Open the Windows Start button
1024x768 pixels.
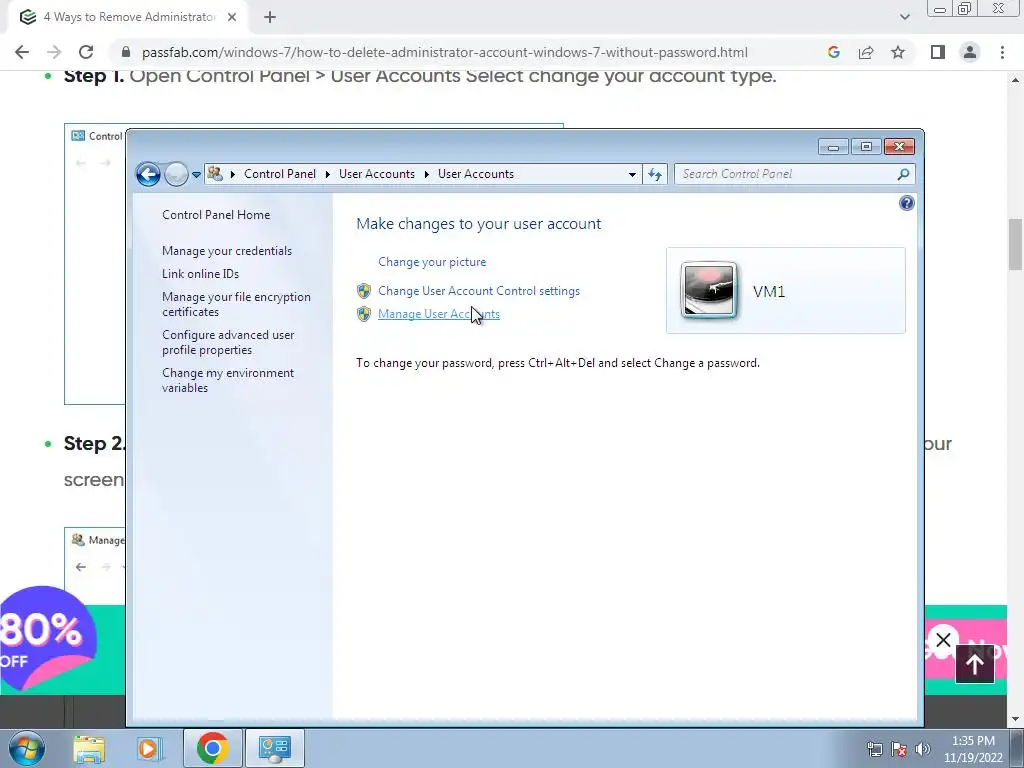[26, 748]
